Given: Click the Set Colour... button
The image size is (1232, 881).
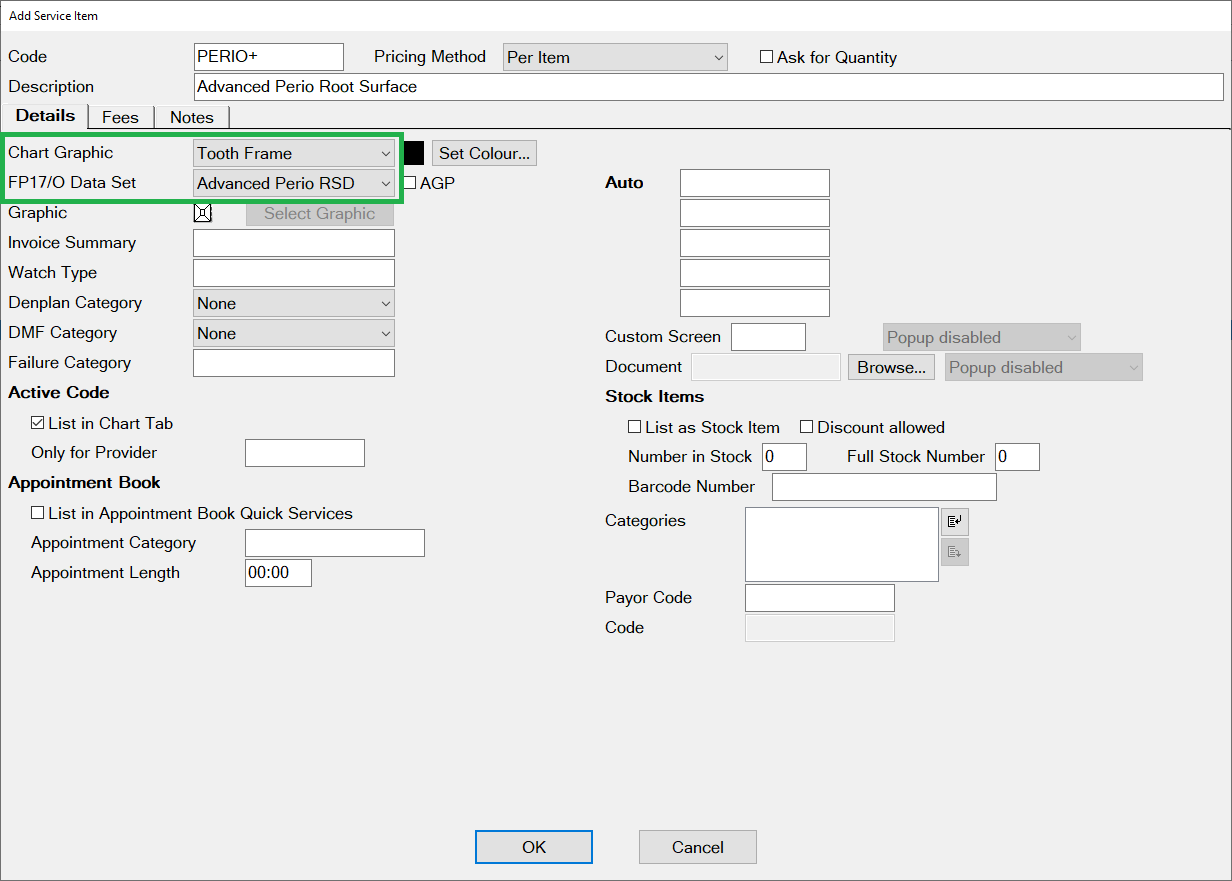Looking at the screenshot, I should click(485, 153).
